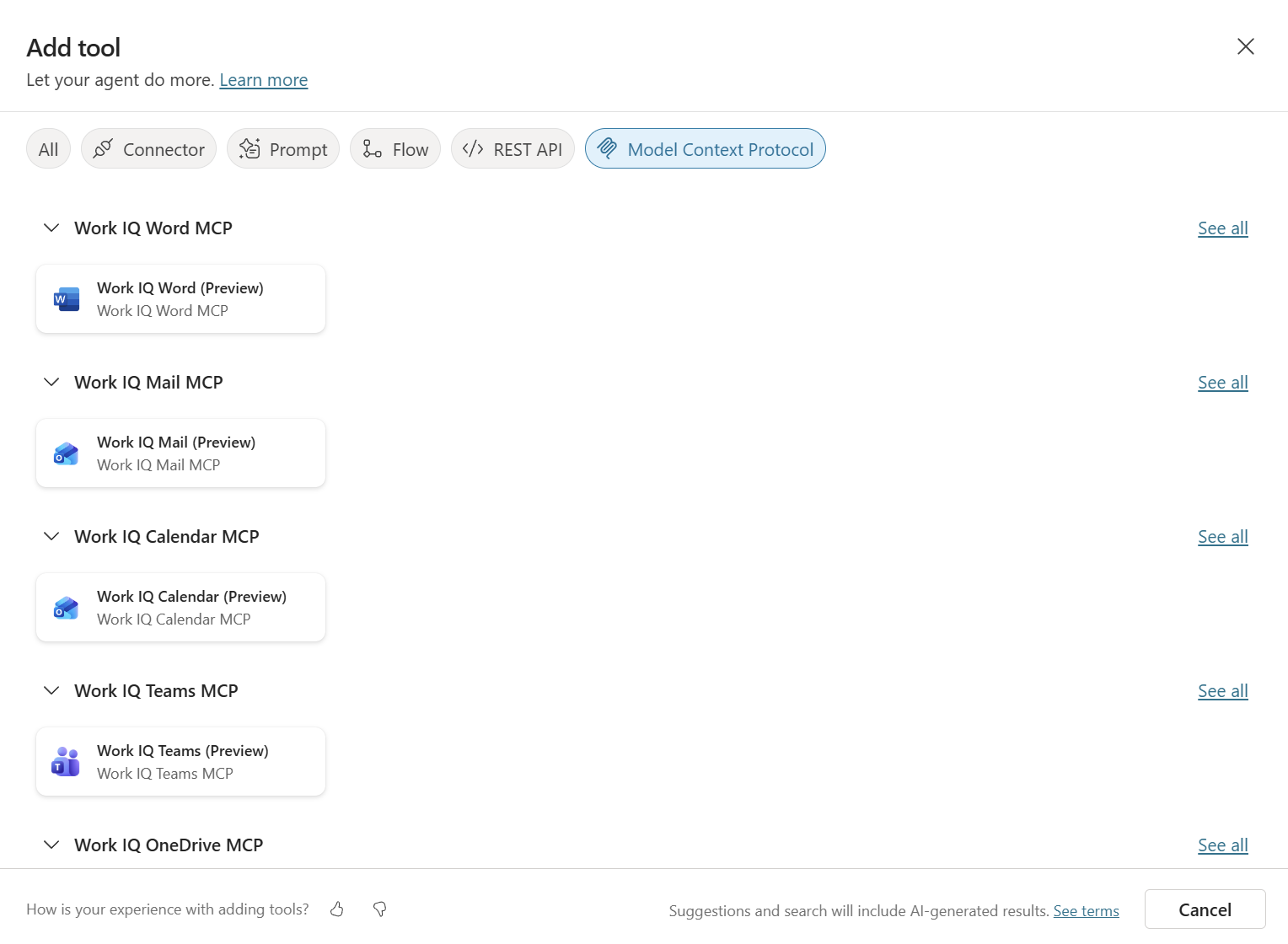This screenshot has width=1288, height=944.
Task: Give thumbs up on adding tools experience
Action: click(336, 909)
